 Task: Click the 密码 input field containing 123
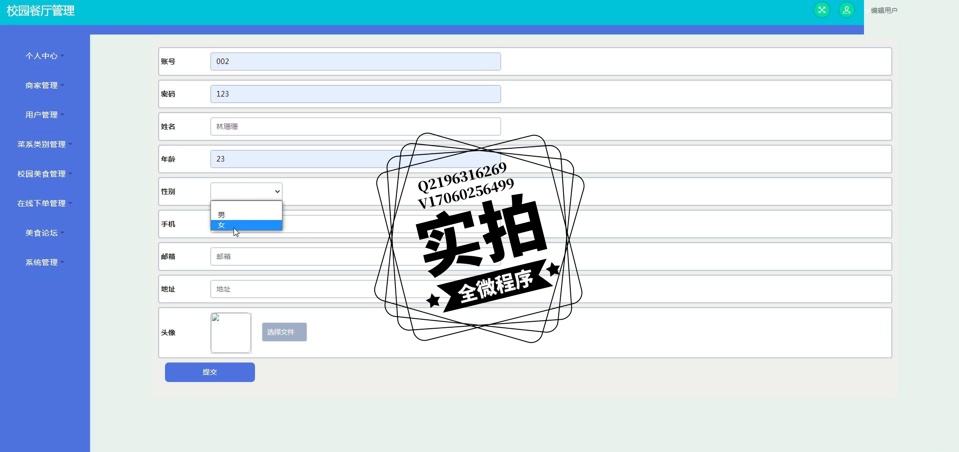click(x=355, y=94)
